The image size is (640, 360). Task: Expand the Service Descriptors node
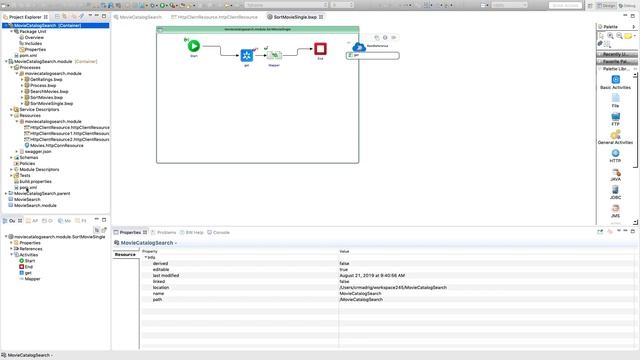[x=11, y=109]
